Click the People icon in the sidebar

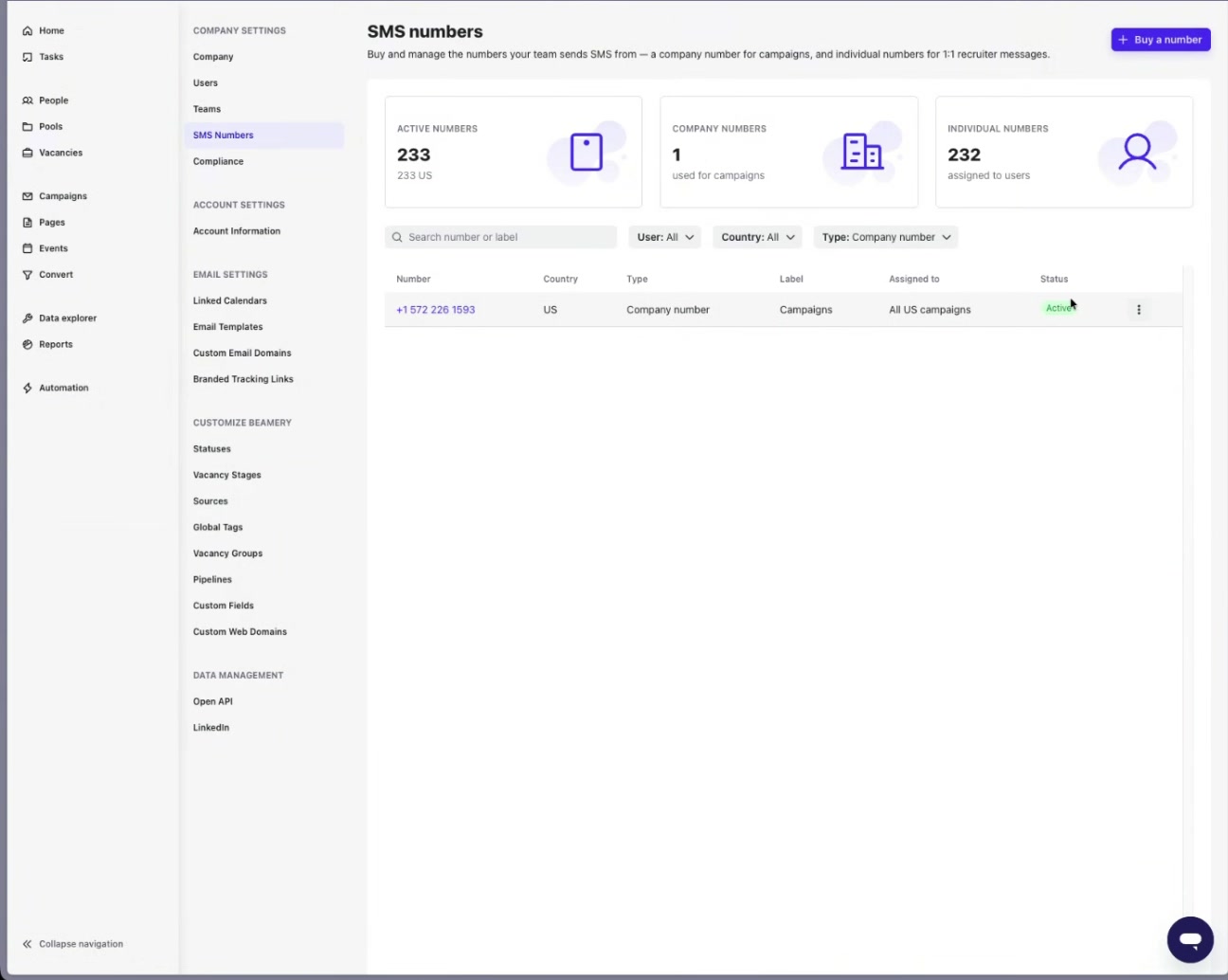click(27, 100)
